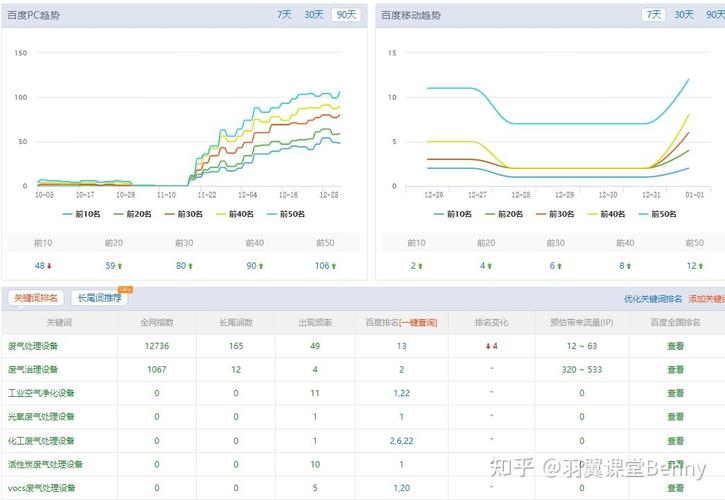Select 90天 range for 百度PC趋势

[x=345, y=15]
